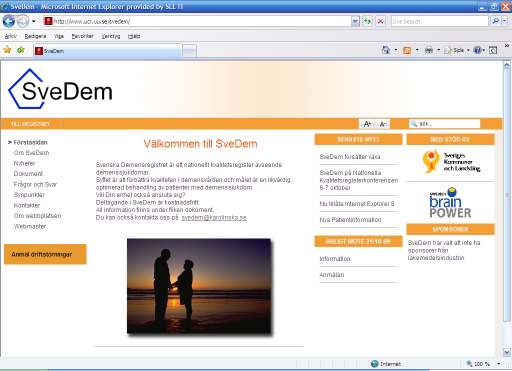Open Information link under Årligt möte
Viewport: 512px width, 371px height.
tap(335, 259)
